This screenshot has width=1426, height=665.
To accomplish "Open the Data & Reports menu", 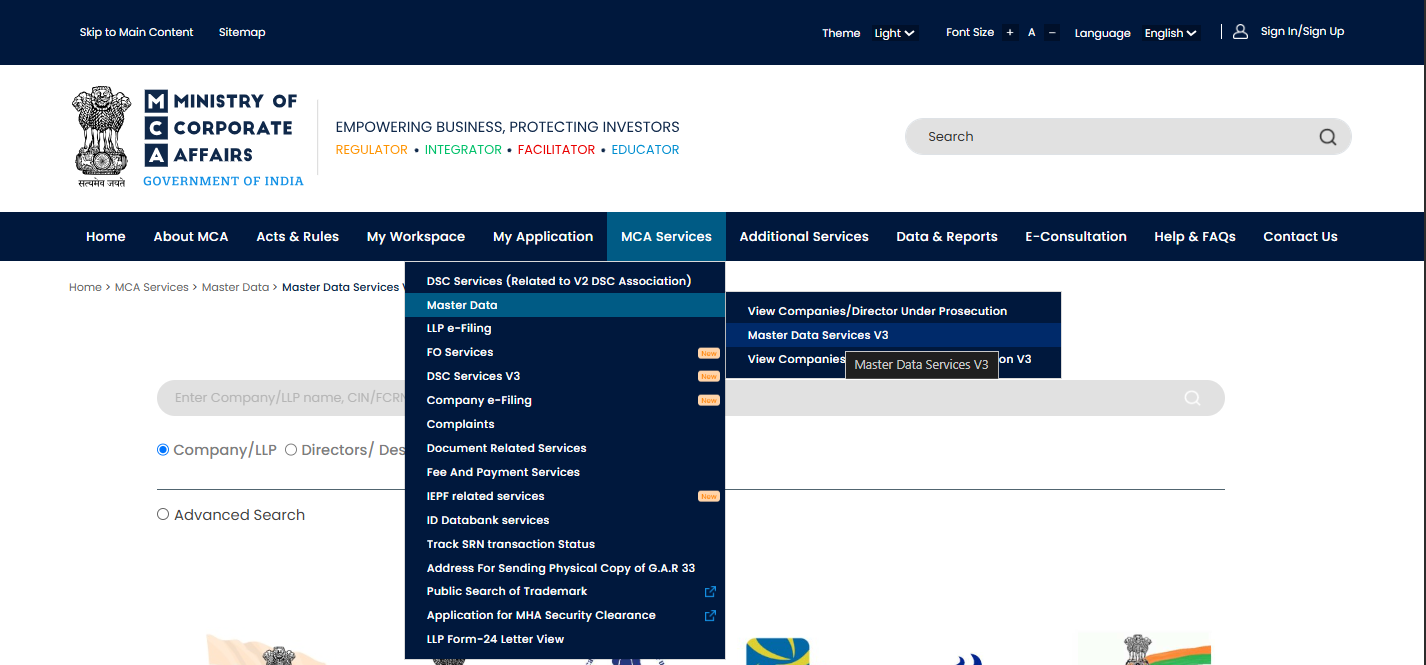I will 947,237.
